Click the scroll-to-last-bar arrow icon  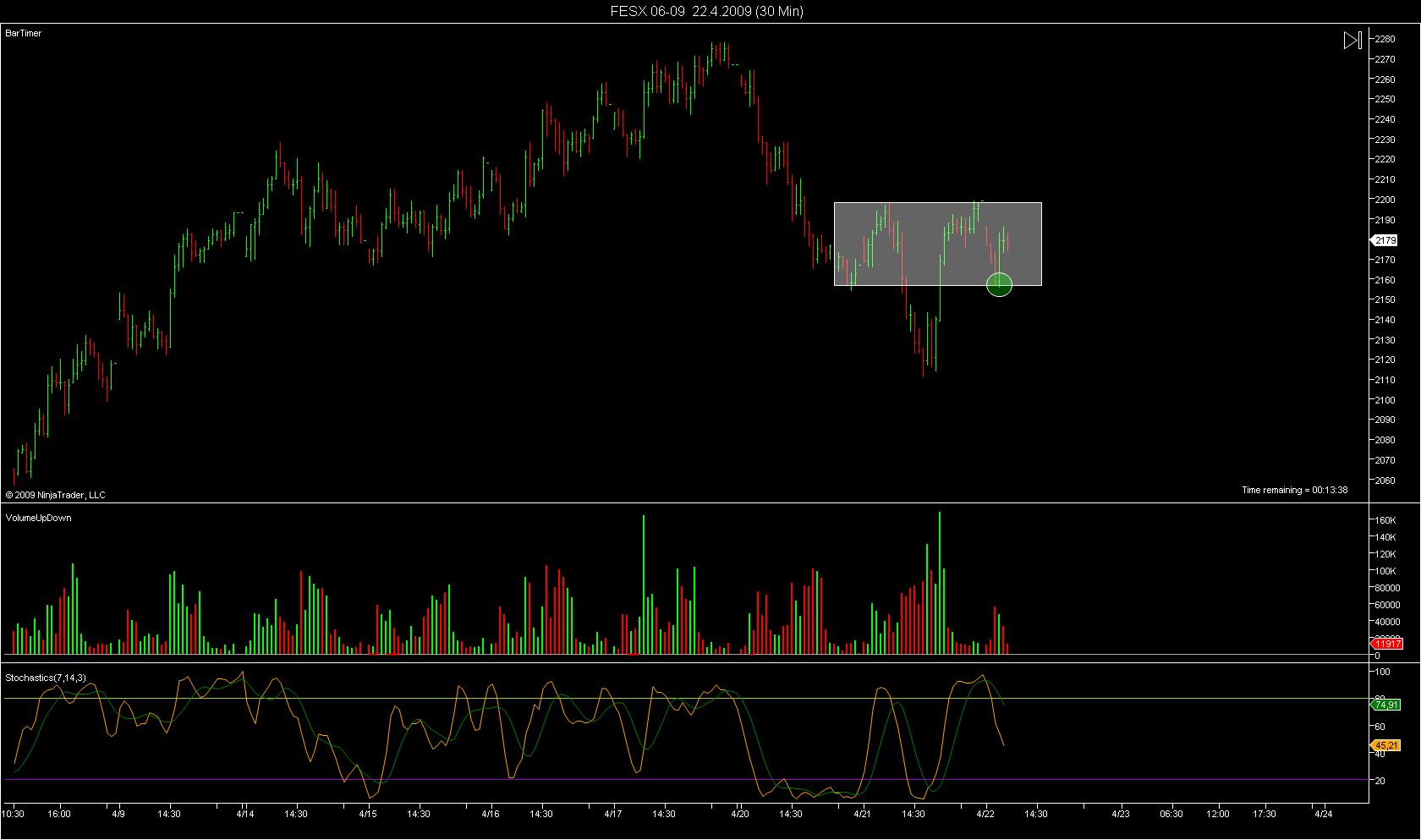pos(1352,40)
